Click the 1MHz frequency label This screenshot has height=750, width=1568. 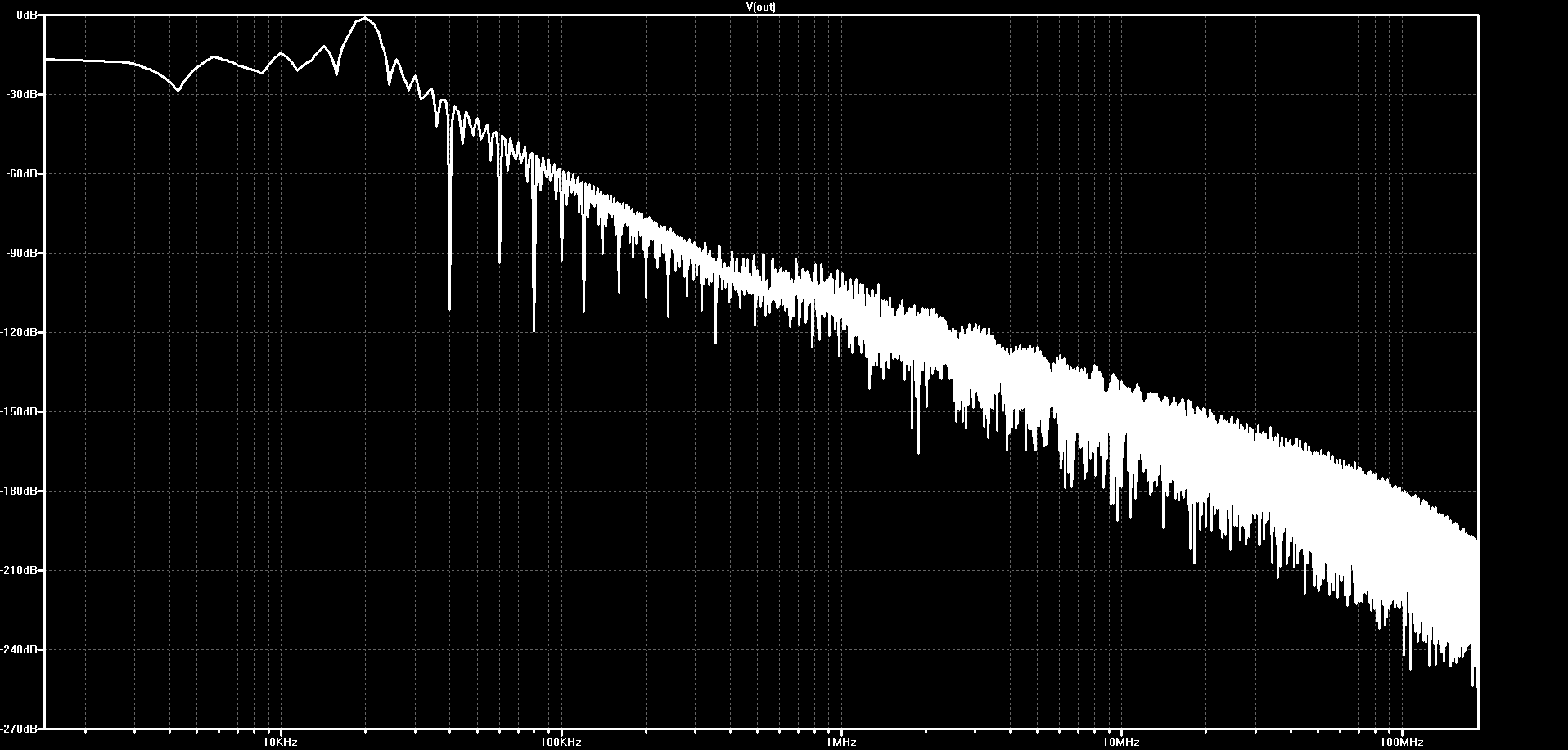tap(841, 742)
